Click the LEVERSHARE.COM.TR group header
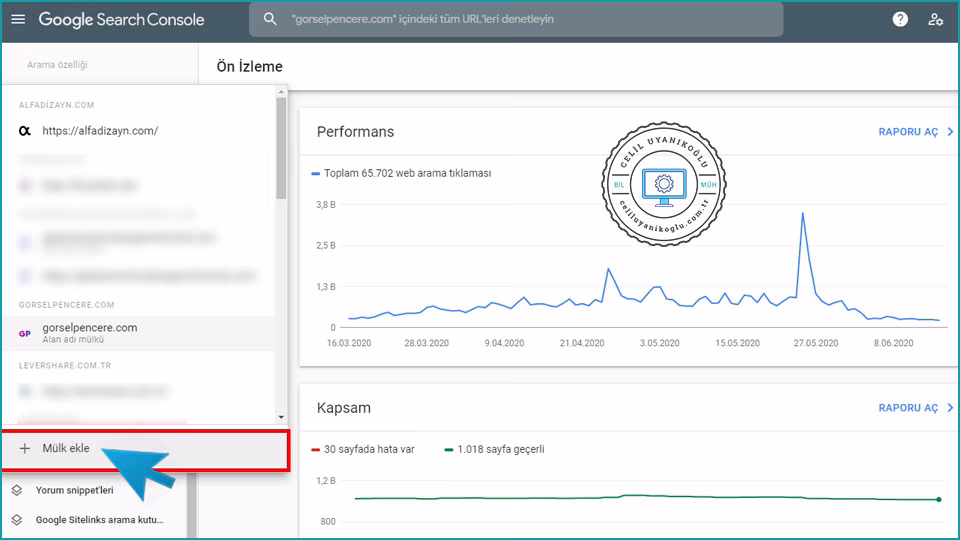Image resolution: width=960 pixels, height=540 pixels. [x=65, y=366]
